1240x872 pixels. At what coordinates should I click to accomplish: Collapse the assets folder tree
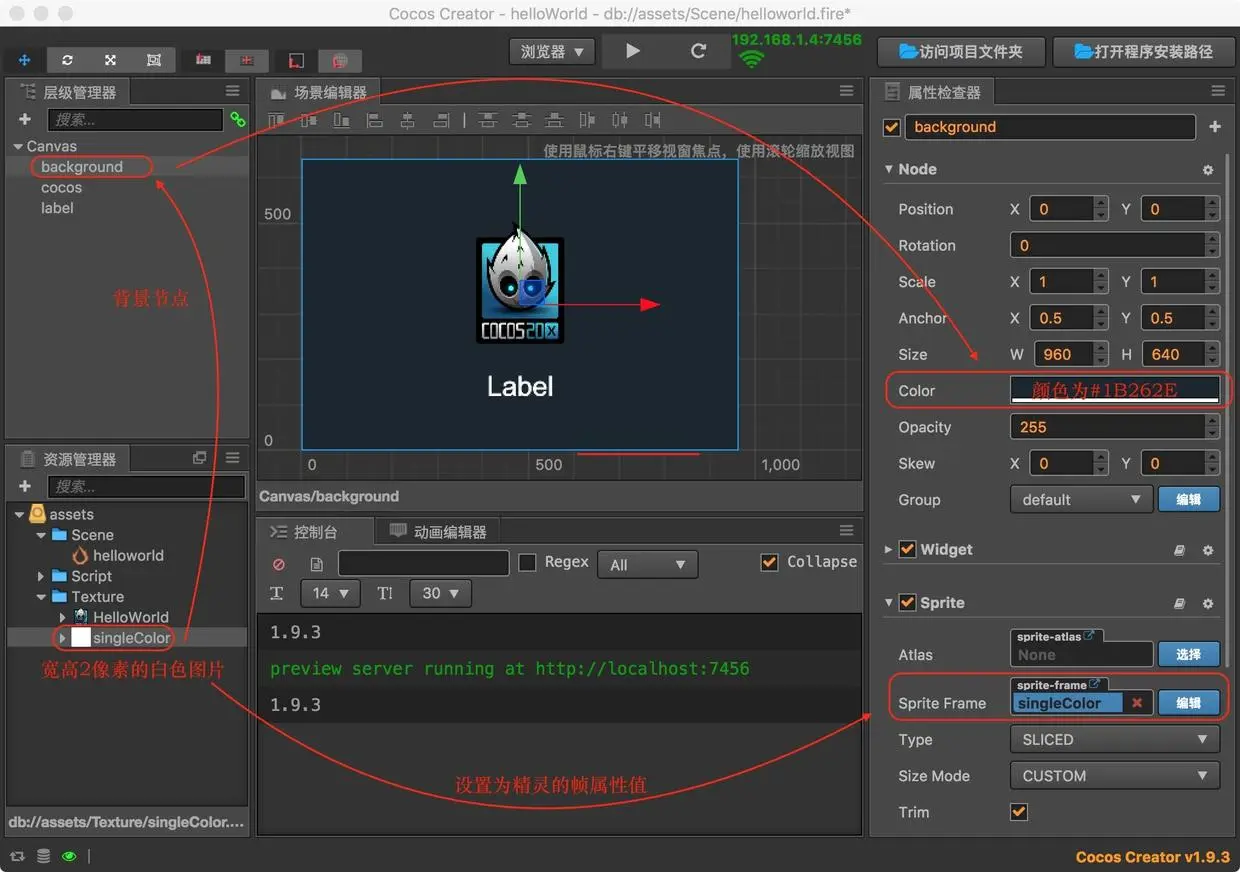tap(19, 514)
